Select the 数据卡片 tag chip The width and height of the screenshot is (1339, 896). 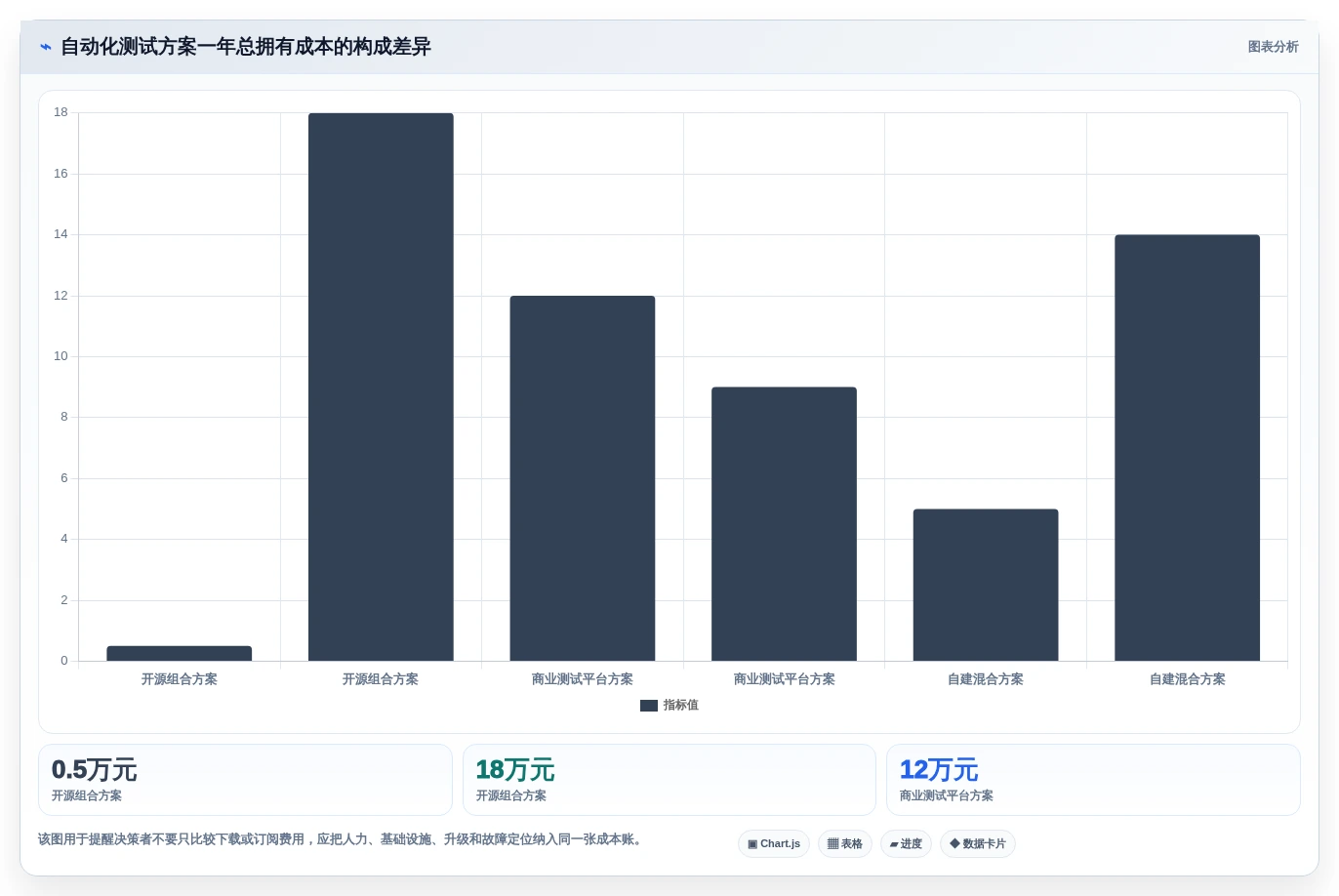(x=978, y=844)
